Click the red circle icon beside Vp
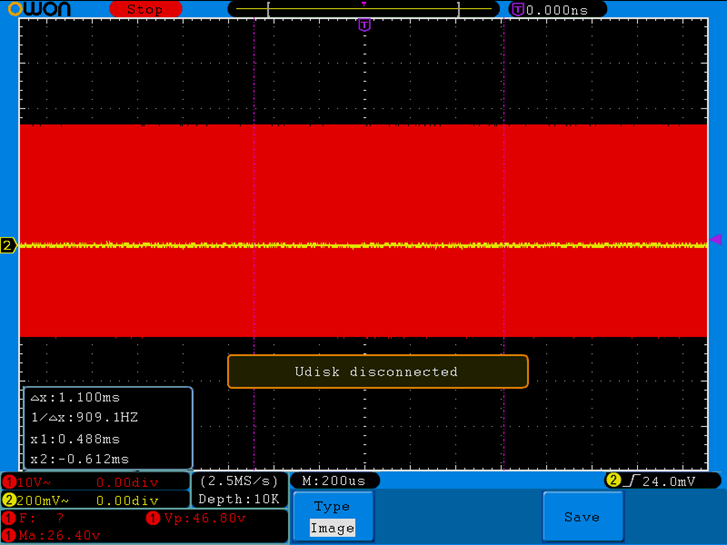727x545 pixels. (153, 518)
